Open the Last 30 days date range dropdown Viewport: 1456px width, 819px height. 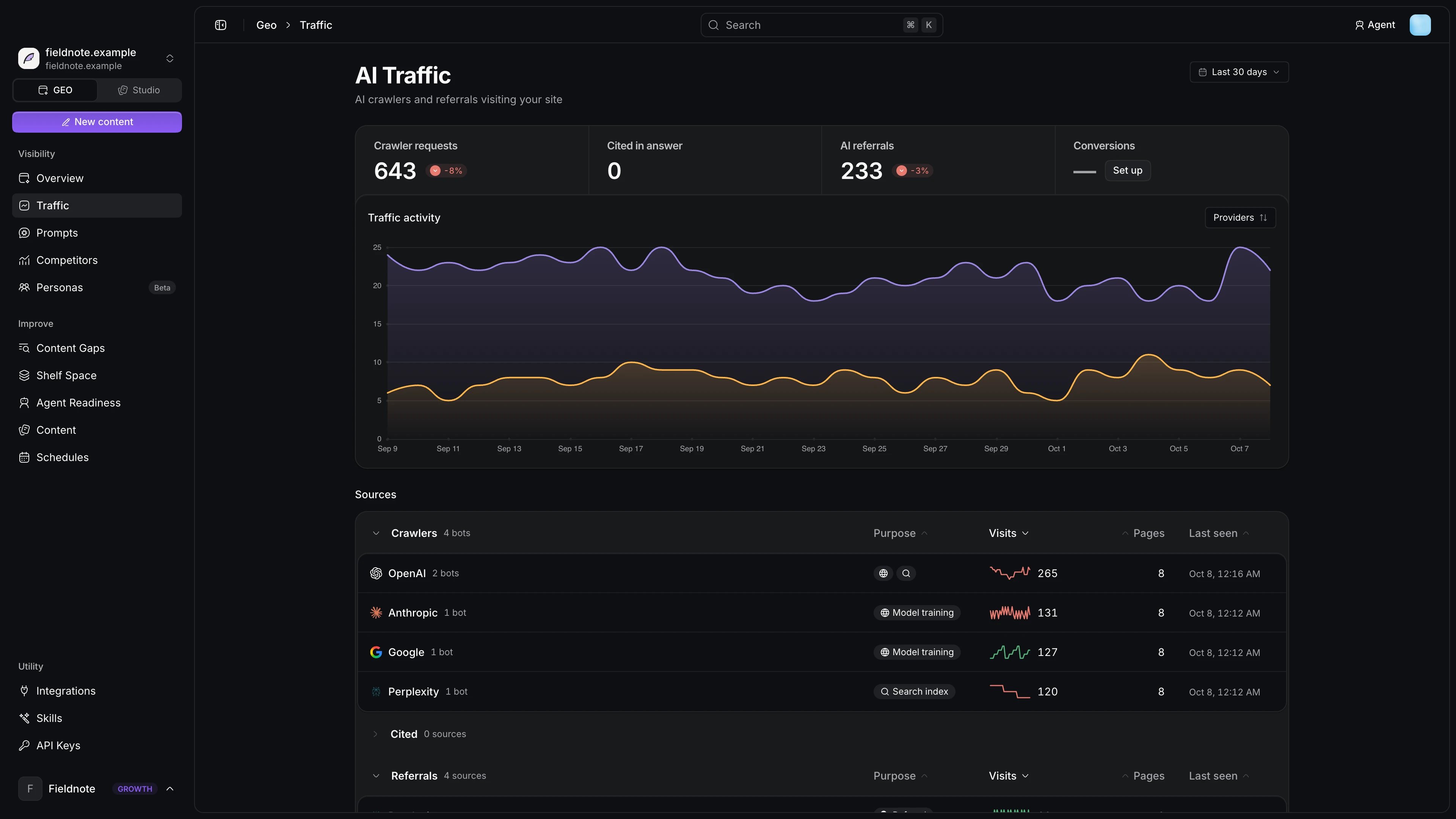coord(1239,72)
